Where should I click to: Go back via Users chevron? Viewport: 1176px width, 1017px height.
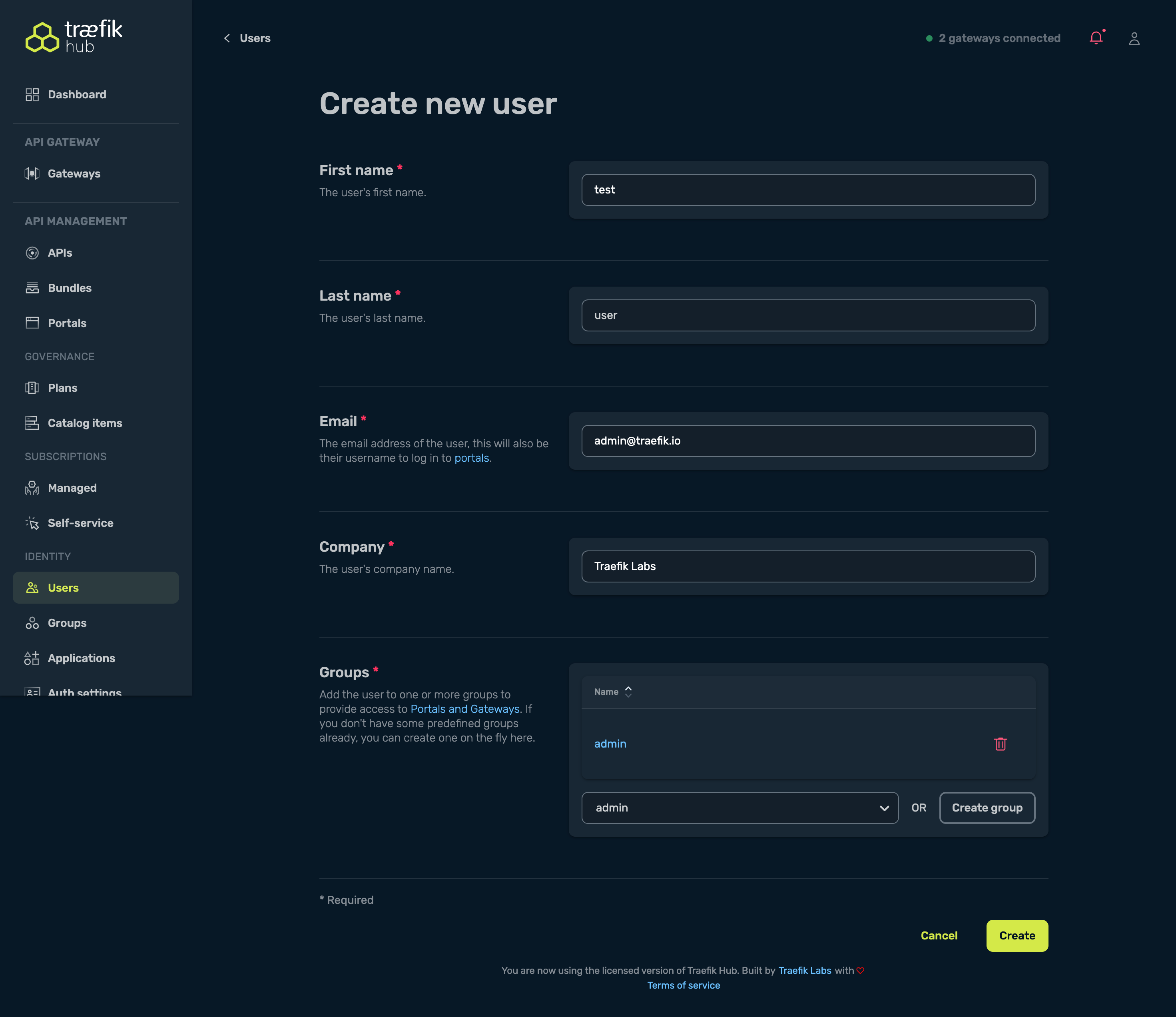[x=227, y=38]
